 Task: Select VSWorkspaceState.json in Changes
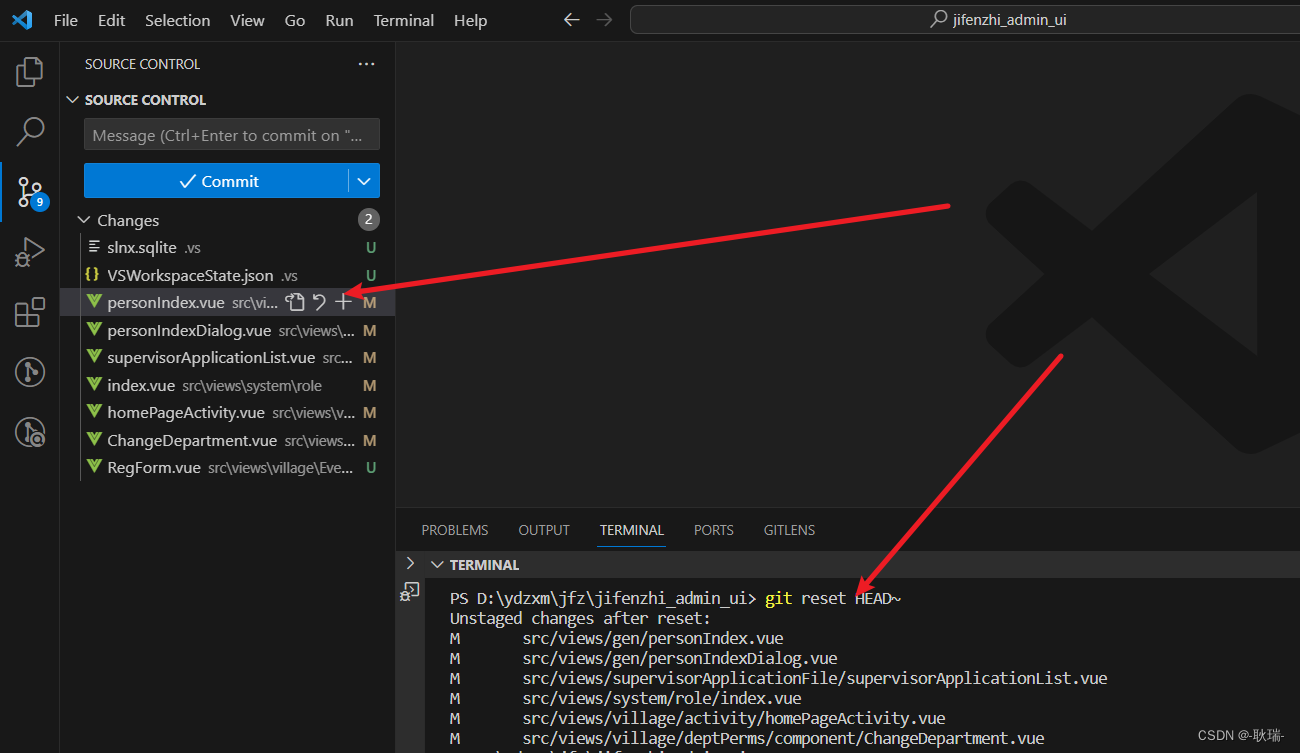click(227, 275)
